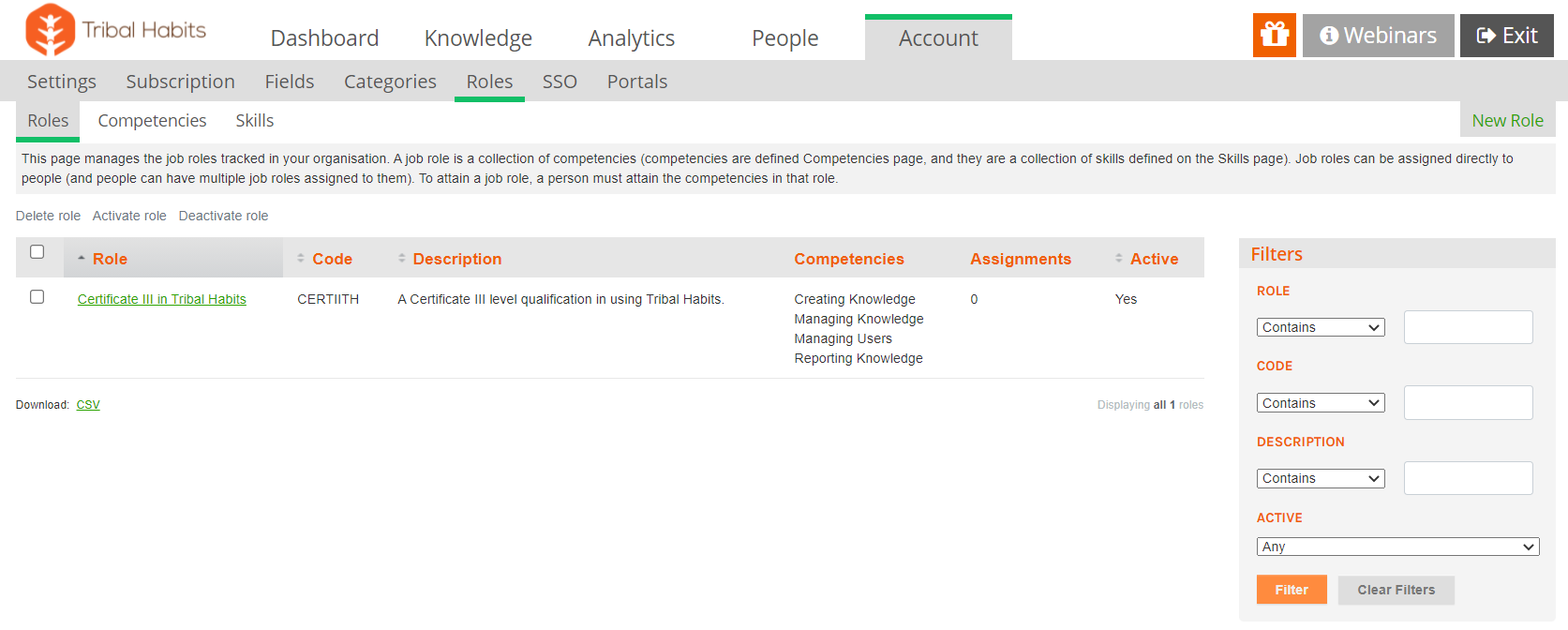1568x630 pixels.
Task: Click the Clear Filters button
Action: click(x=1396, y=590)
